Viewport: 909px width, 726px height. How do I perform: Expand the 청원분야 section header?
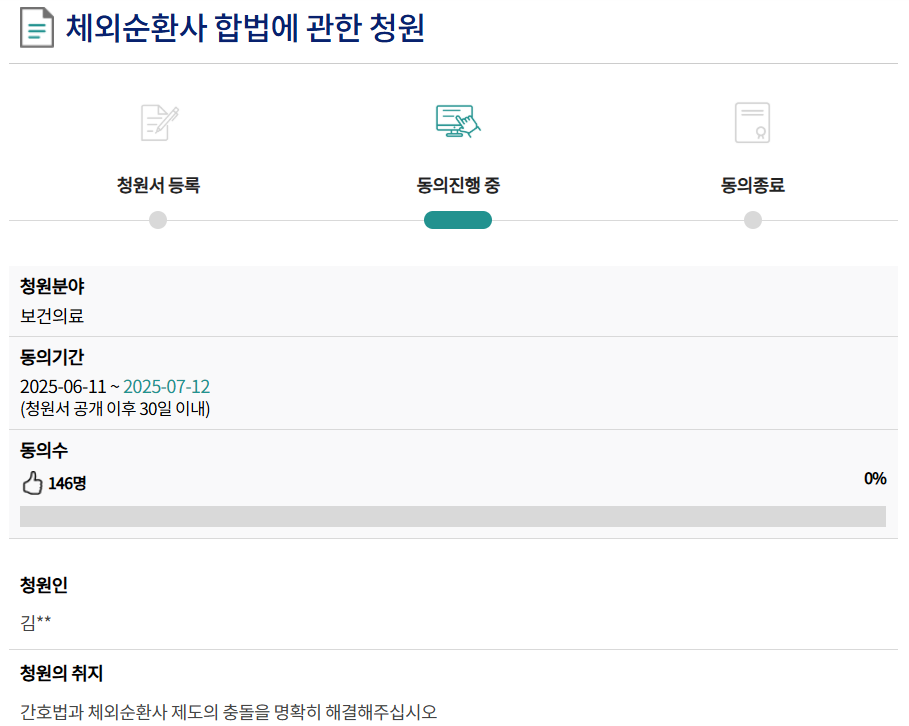47,286
